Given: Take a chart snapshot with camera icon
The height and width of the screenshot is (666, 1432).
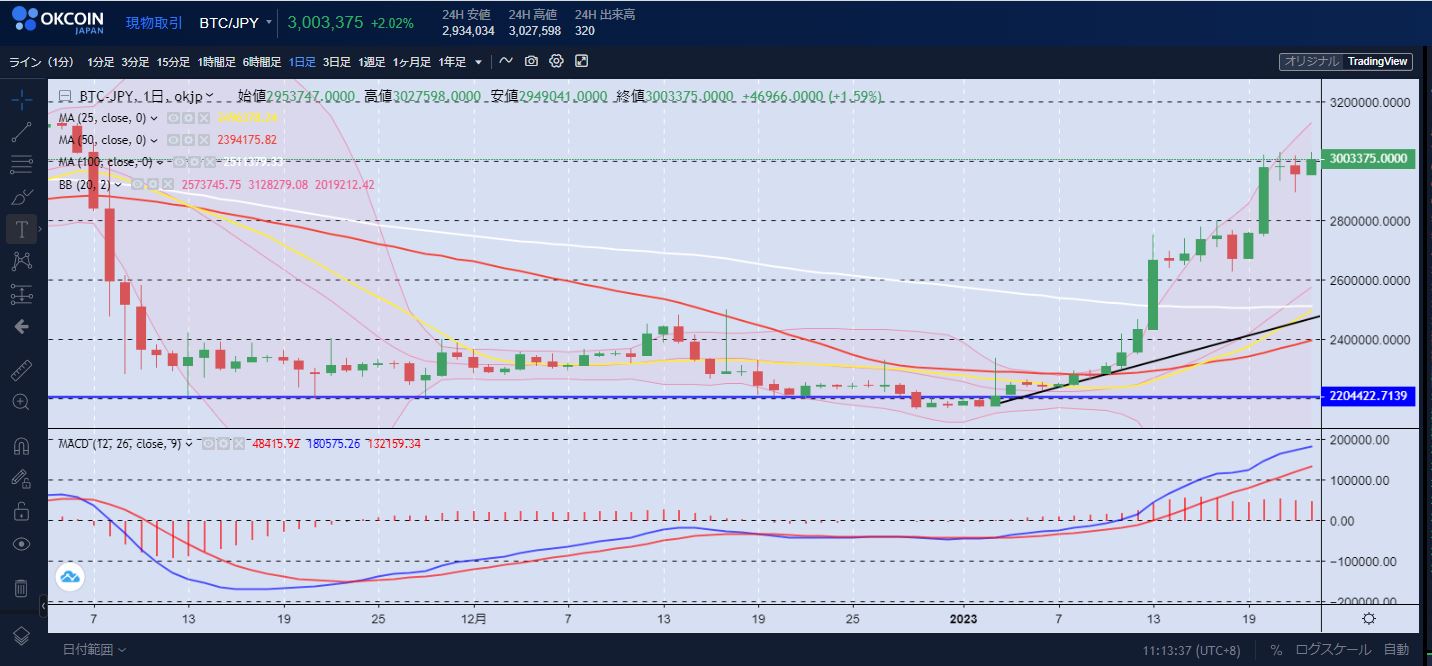Looking at the screenshot, I should click(531, 62).
